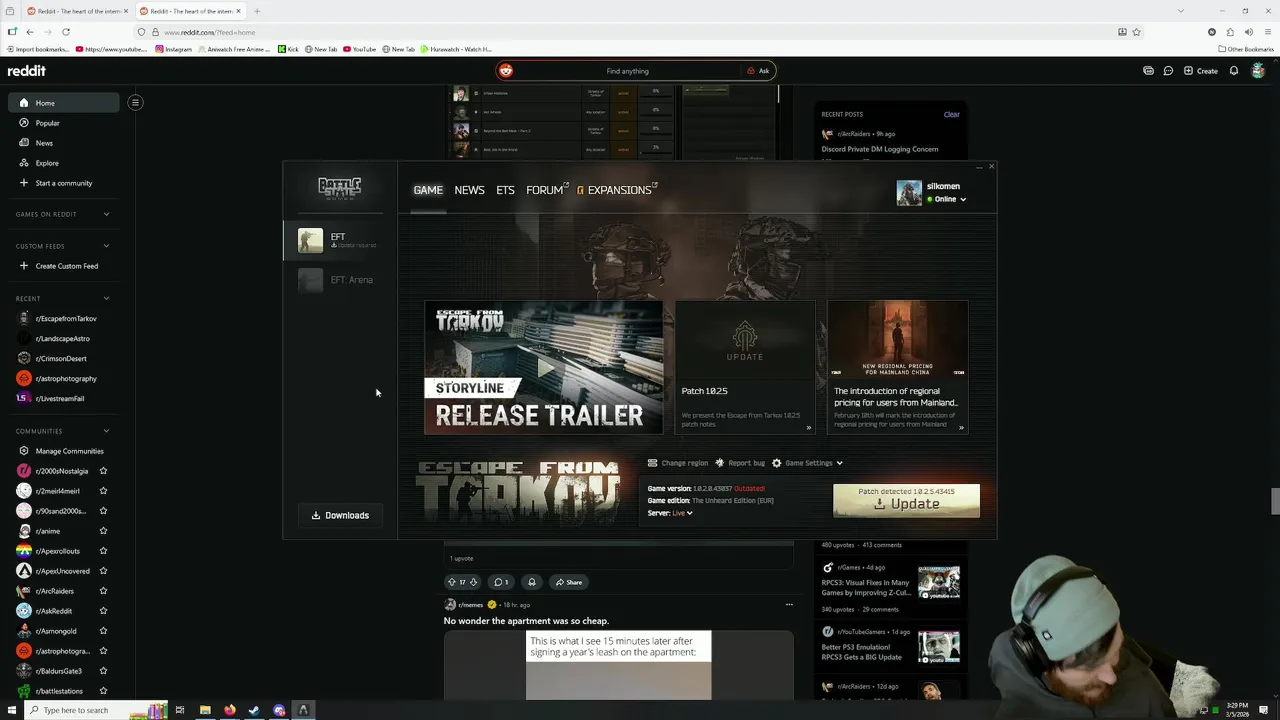Open r/LivestreamFail from recent list
This screenshot has width=1280, height=720.
(x=64, y=398)
